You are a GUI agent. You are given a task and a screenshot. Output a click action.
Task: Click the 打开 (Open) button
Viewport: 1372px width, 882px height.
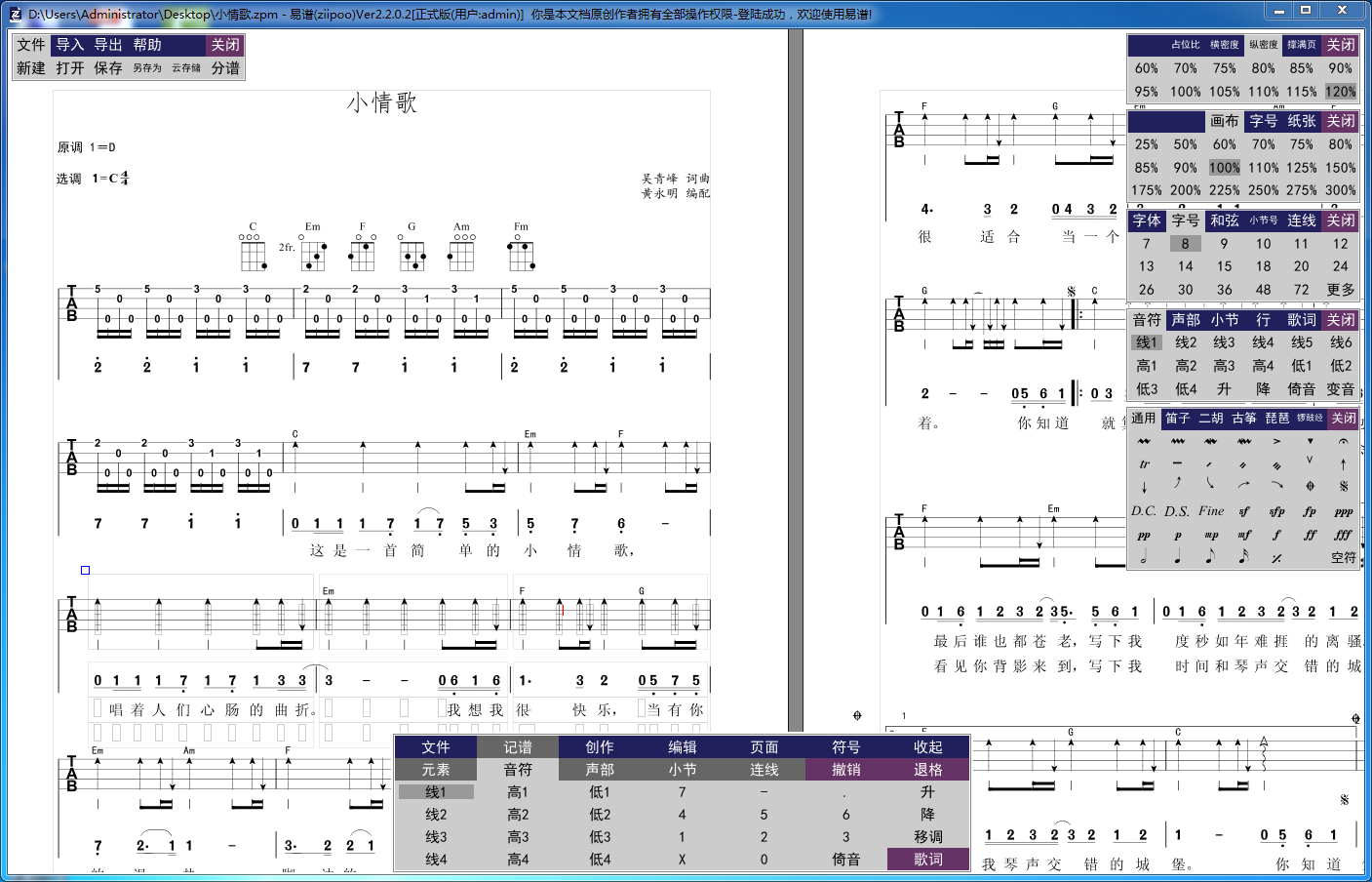70,68
